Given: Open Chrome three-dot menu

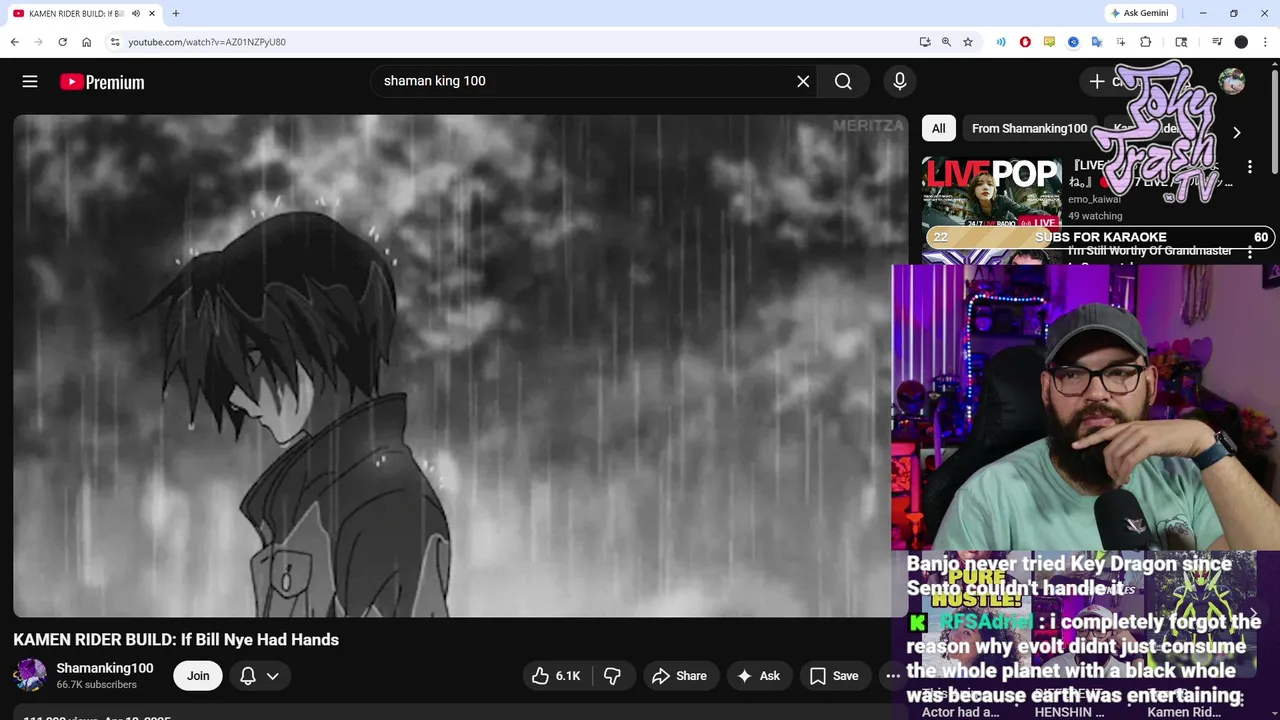Looking at the screenshot, I should (1265, 42).
